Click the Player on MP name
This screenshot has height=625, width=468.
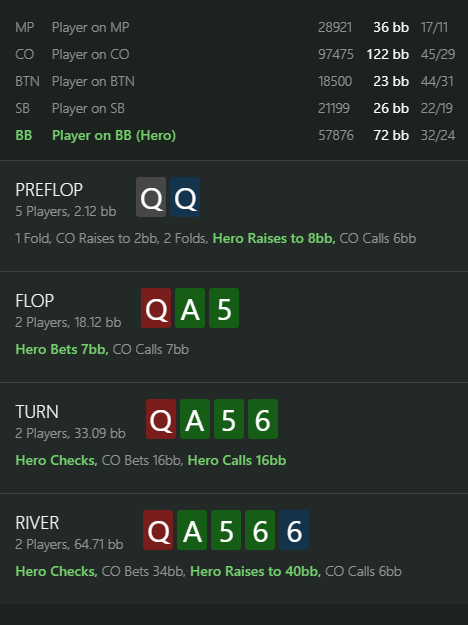coord(90,27)
